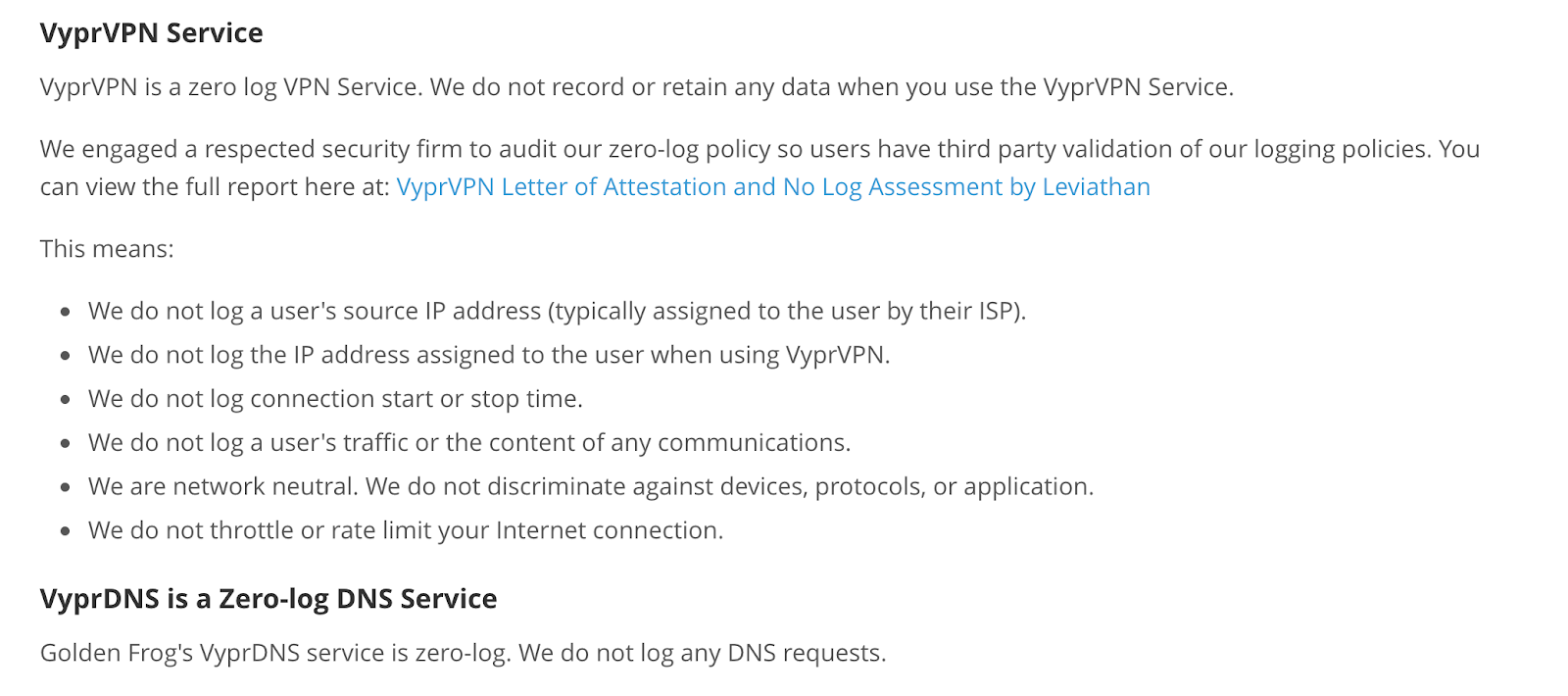Image resolution: width=1568 pixels, height=696 pixels.
Task: Click the VyprDNS Zero-log DNS Service heading
Action: point(269,598)
